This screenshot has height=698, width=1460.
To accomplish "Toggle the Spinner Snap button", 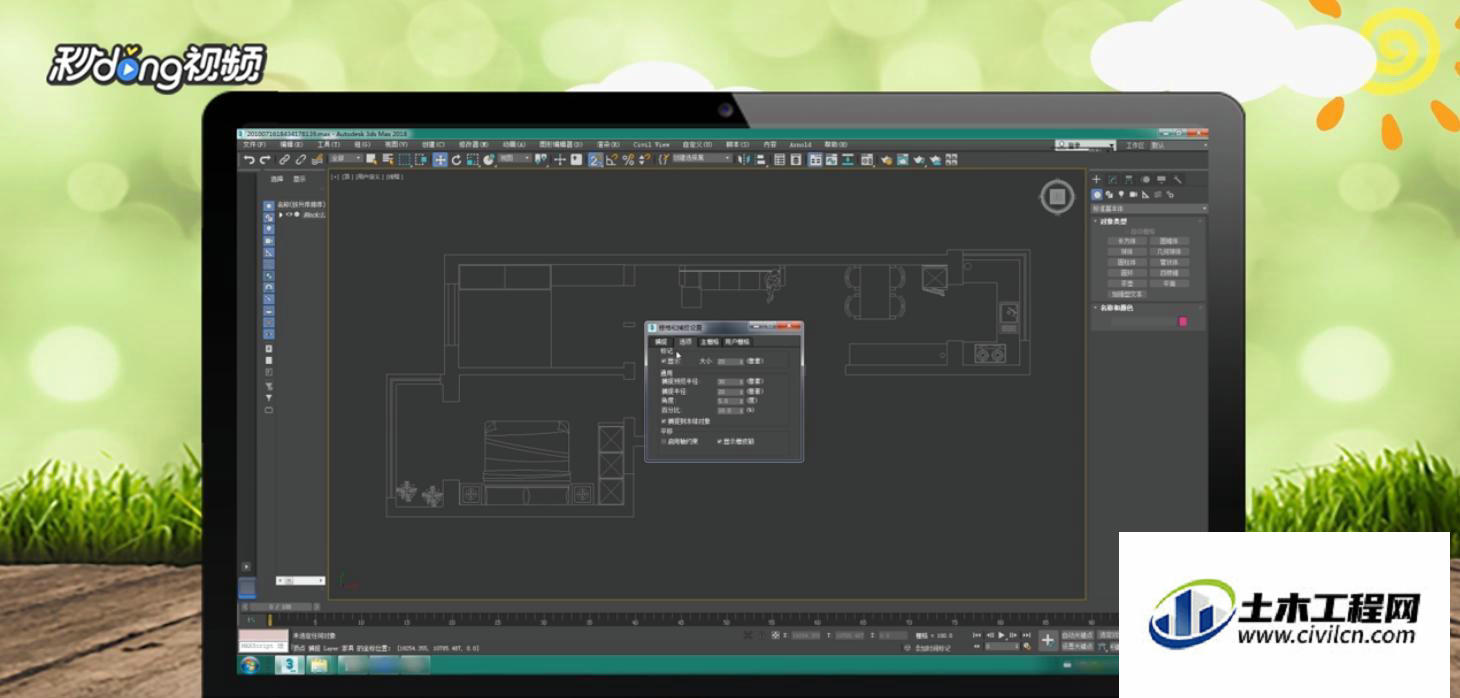I will tap(645, 159).
